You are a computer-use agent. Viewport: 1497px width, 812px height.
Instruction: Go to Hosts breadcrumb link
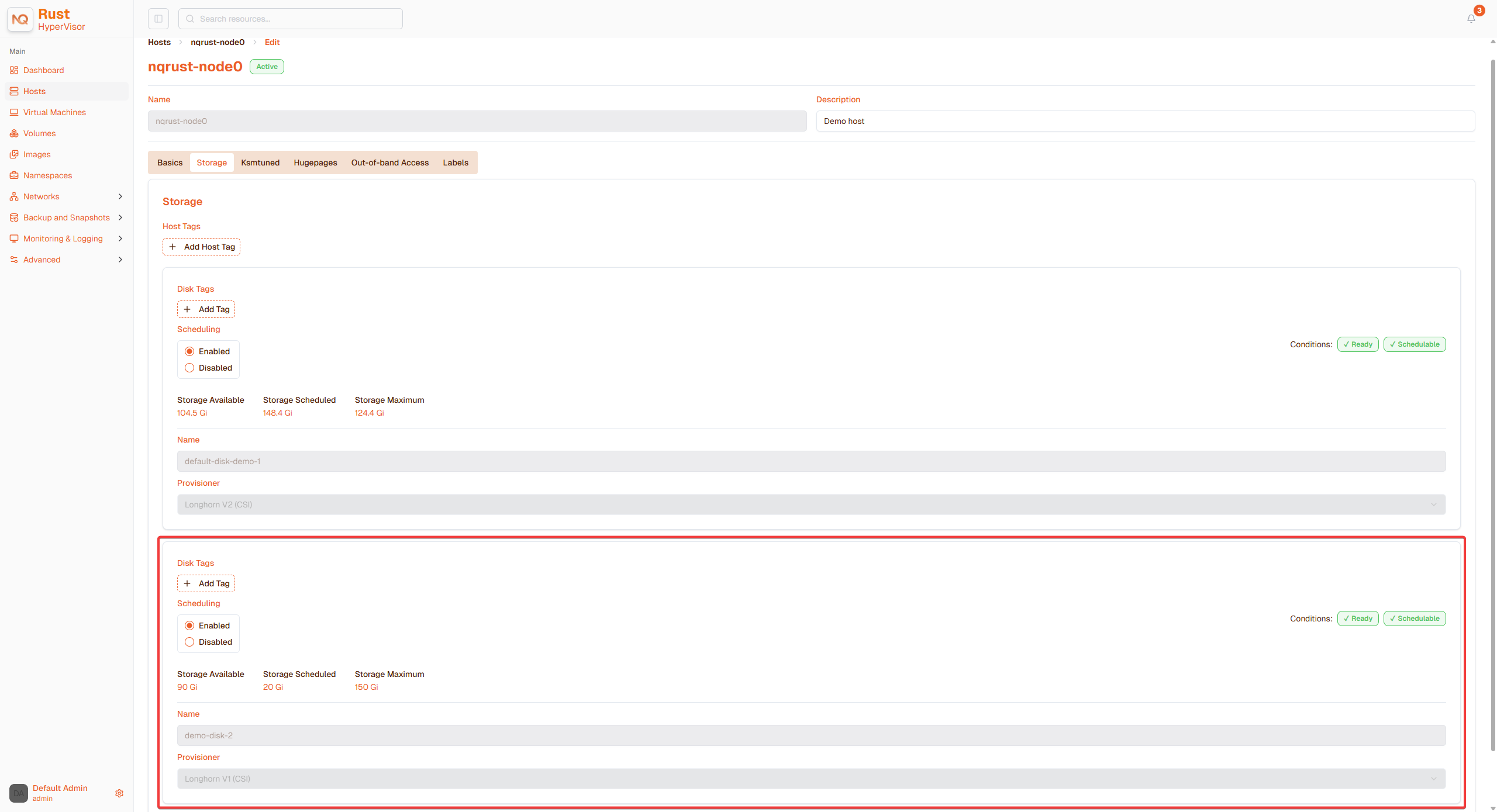[159, 42]
